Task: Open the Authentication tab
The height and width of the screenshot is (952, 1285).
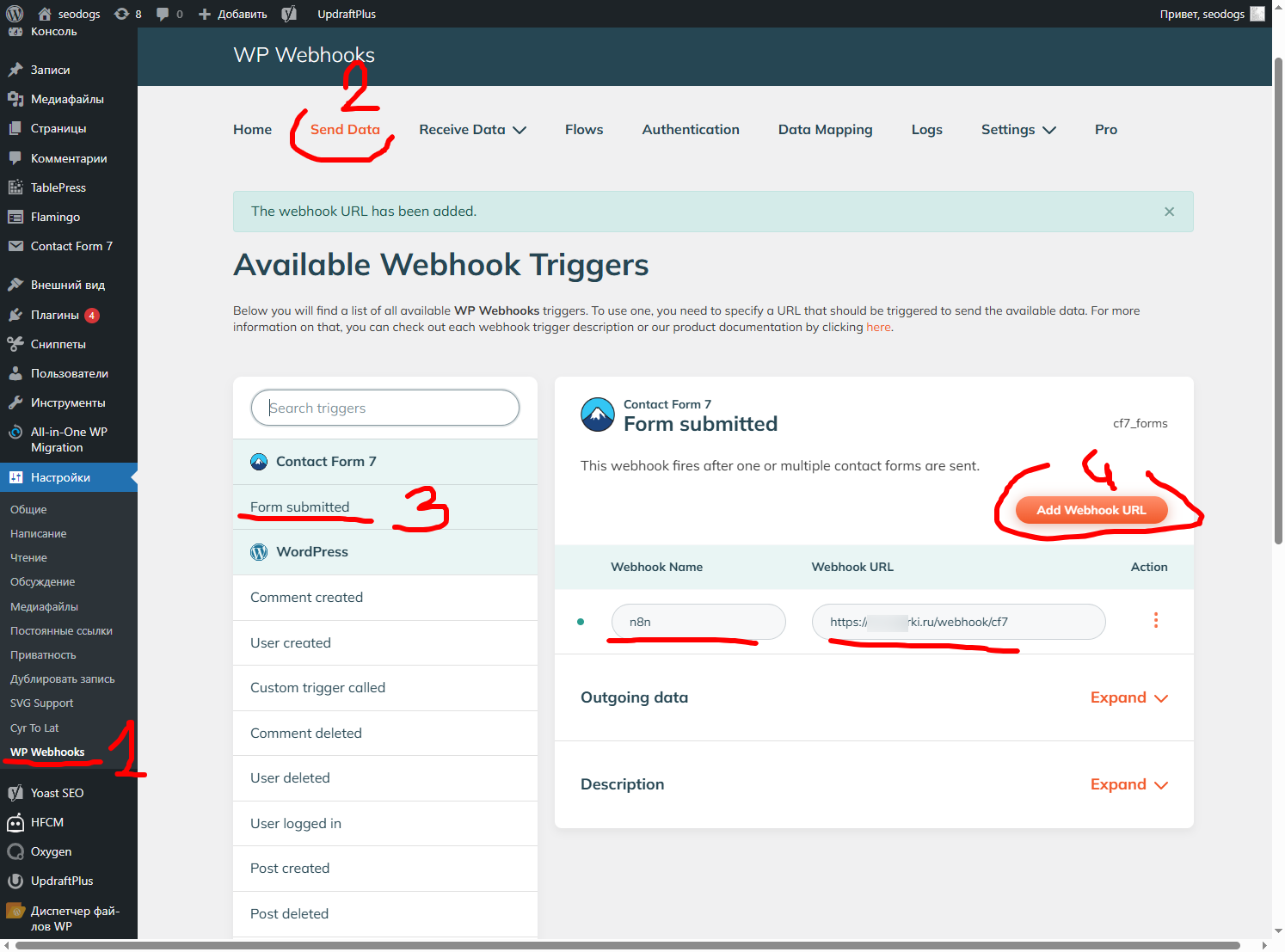Action: point(691,129)
